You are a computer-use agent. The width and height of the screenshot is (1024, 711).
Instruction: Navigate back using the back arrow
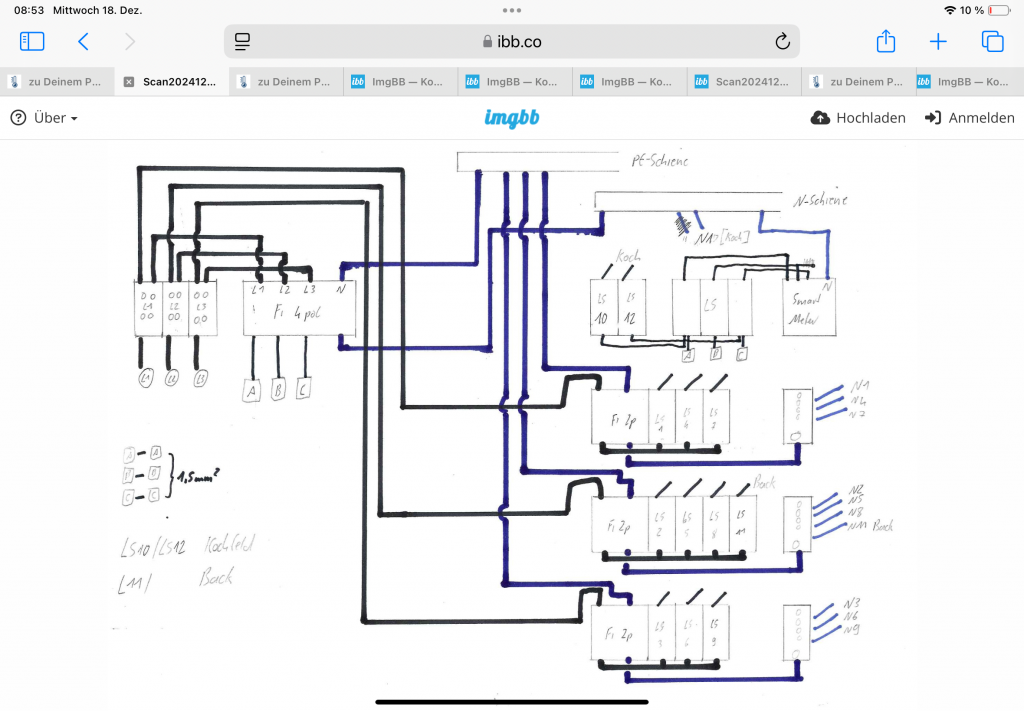coord(83,41)
